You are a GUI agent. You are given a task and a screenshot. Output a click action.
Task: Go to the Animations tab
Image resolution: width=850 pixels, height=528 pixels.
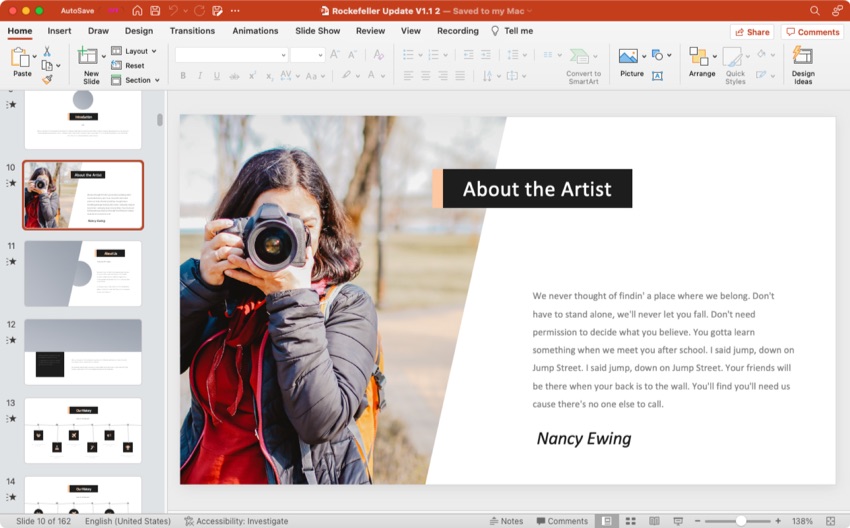point(255,31)
